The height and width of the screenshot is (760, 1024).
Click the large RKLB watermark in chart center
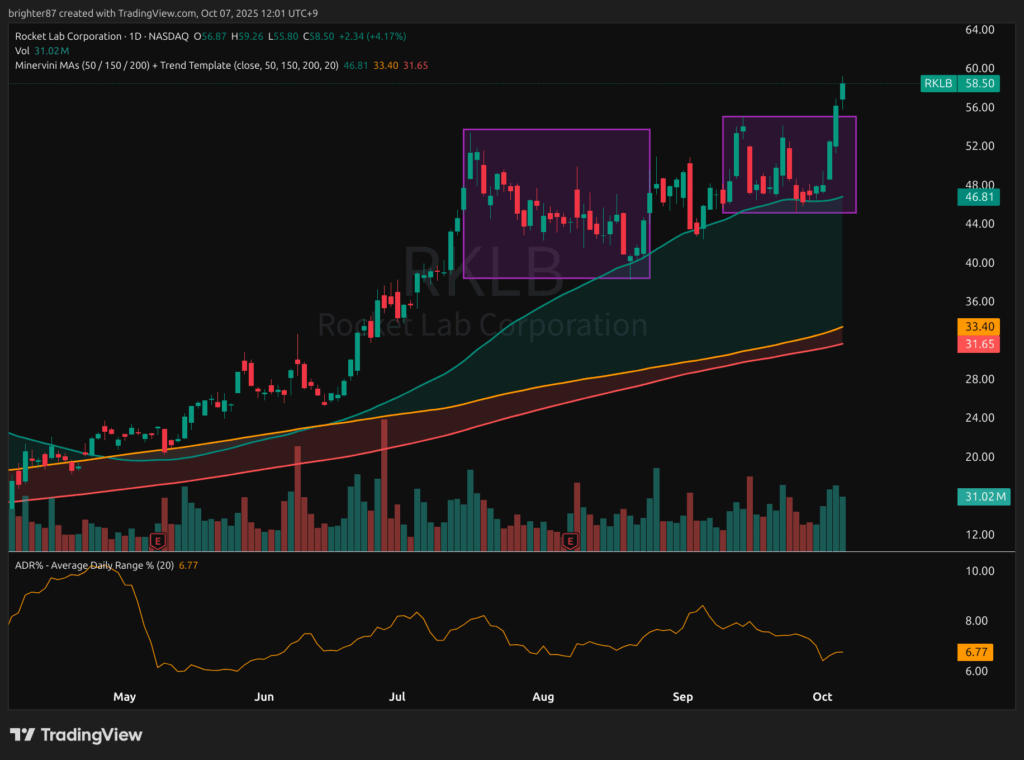pos(483,271)
